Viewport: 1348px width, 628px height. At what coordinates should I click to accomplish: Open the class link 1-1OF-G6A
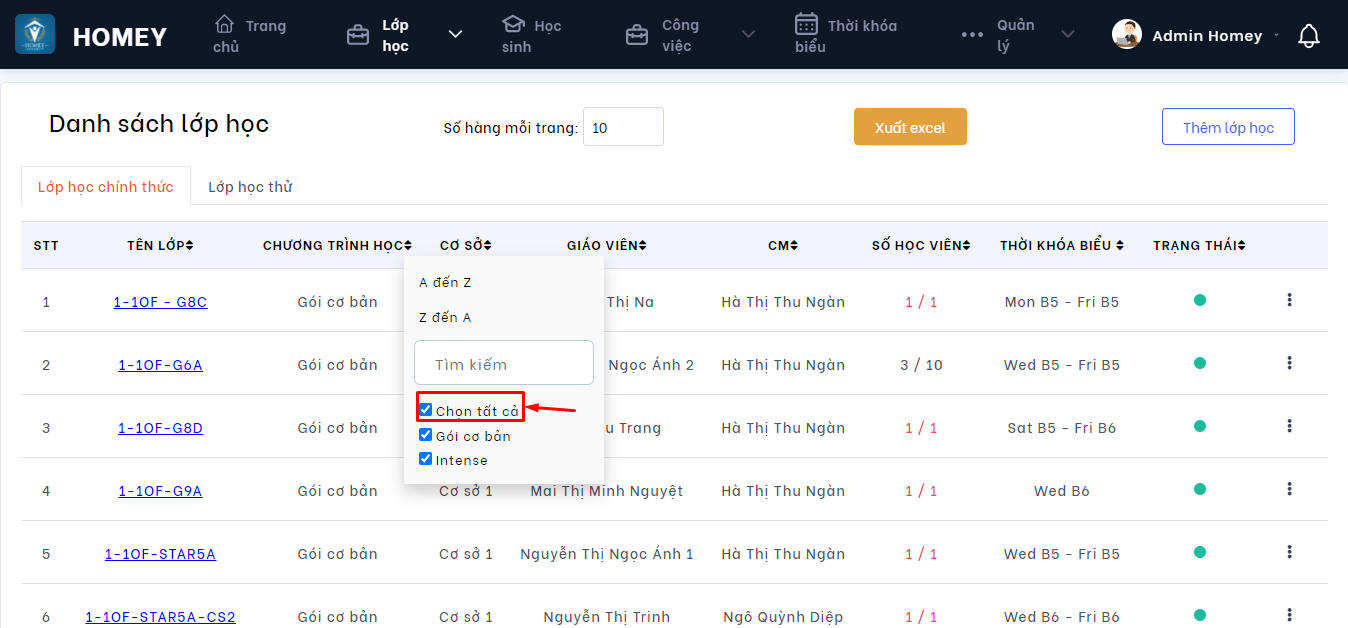(160, 365)
